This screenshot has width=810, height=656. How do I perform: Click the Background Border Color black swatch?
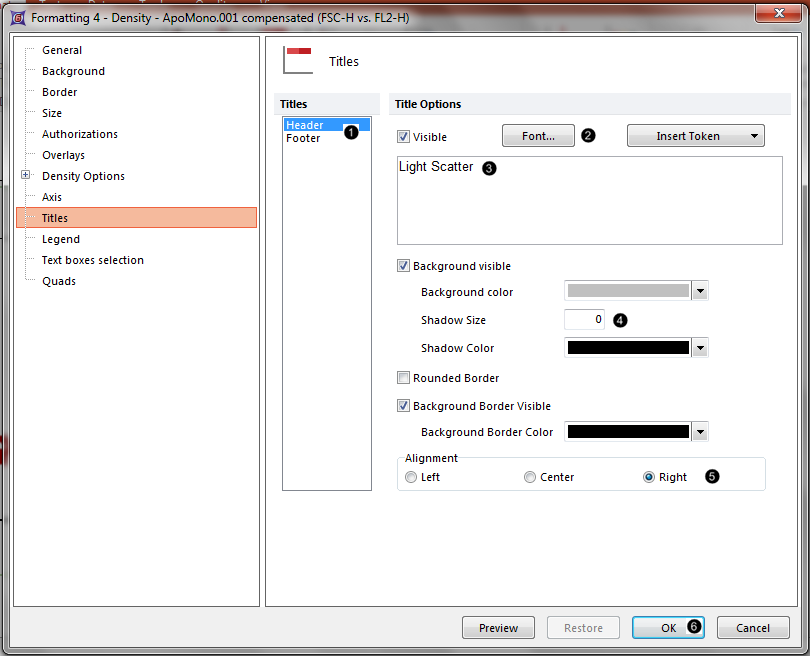[628, 432]
